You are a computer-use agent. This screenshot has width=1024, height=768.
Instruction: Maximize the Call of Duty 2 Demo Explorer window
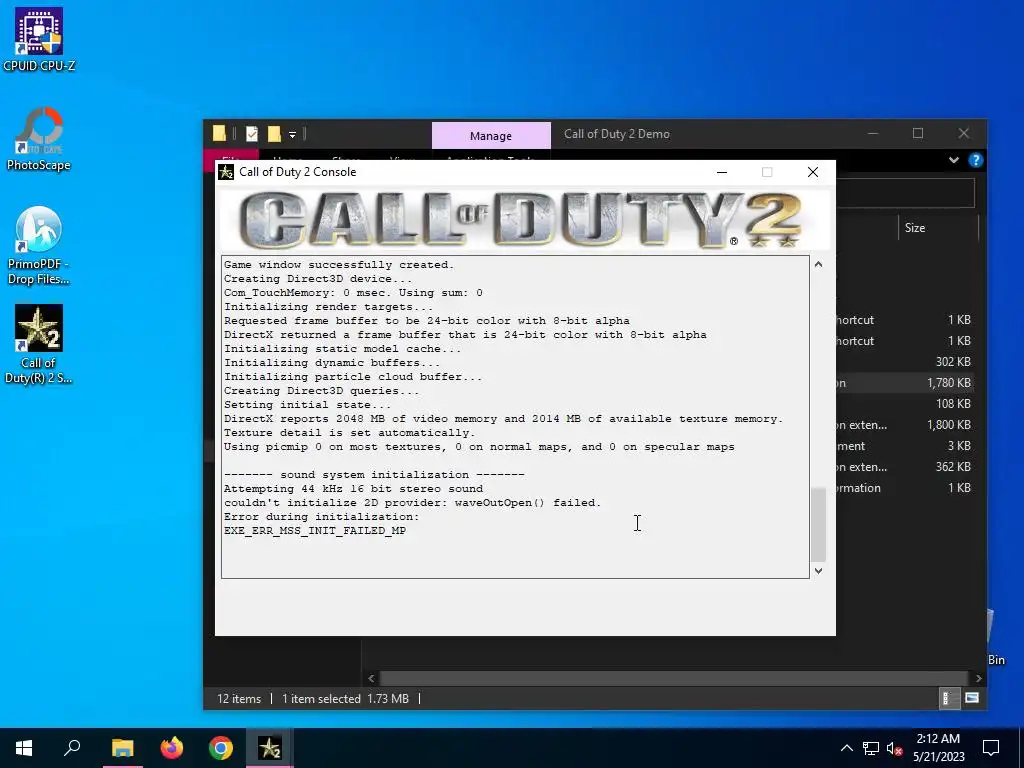point(918,133)
